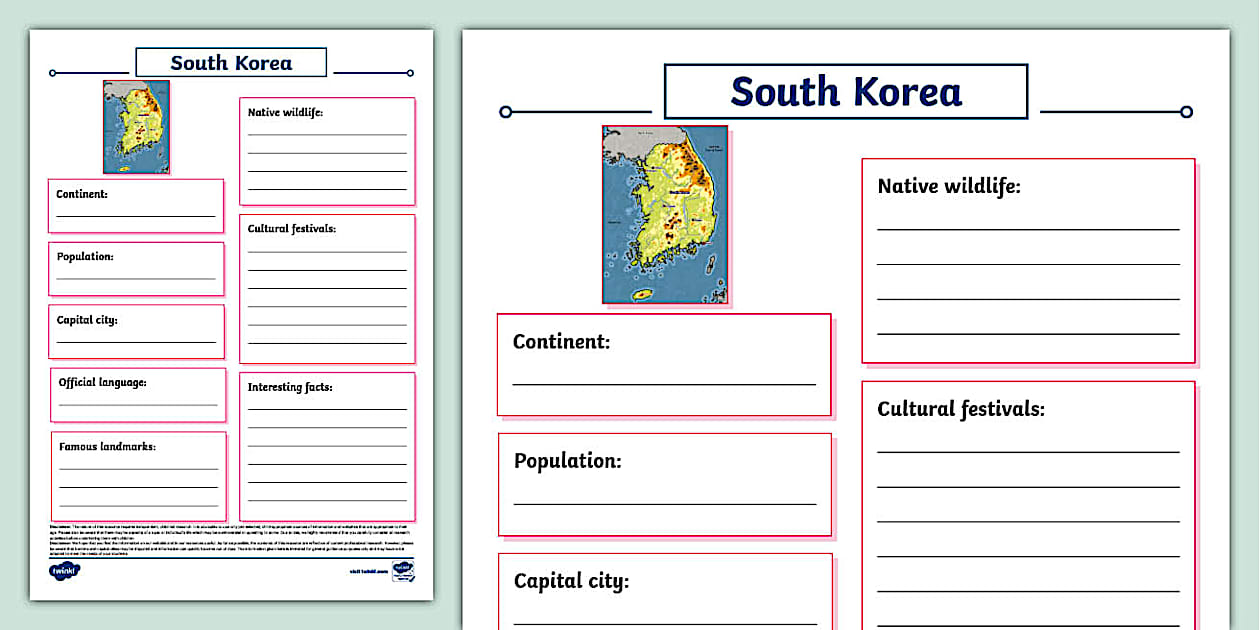1260x630 pixels.
Task: Select the Population section on the left page
Action: coord(136,267)
